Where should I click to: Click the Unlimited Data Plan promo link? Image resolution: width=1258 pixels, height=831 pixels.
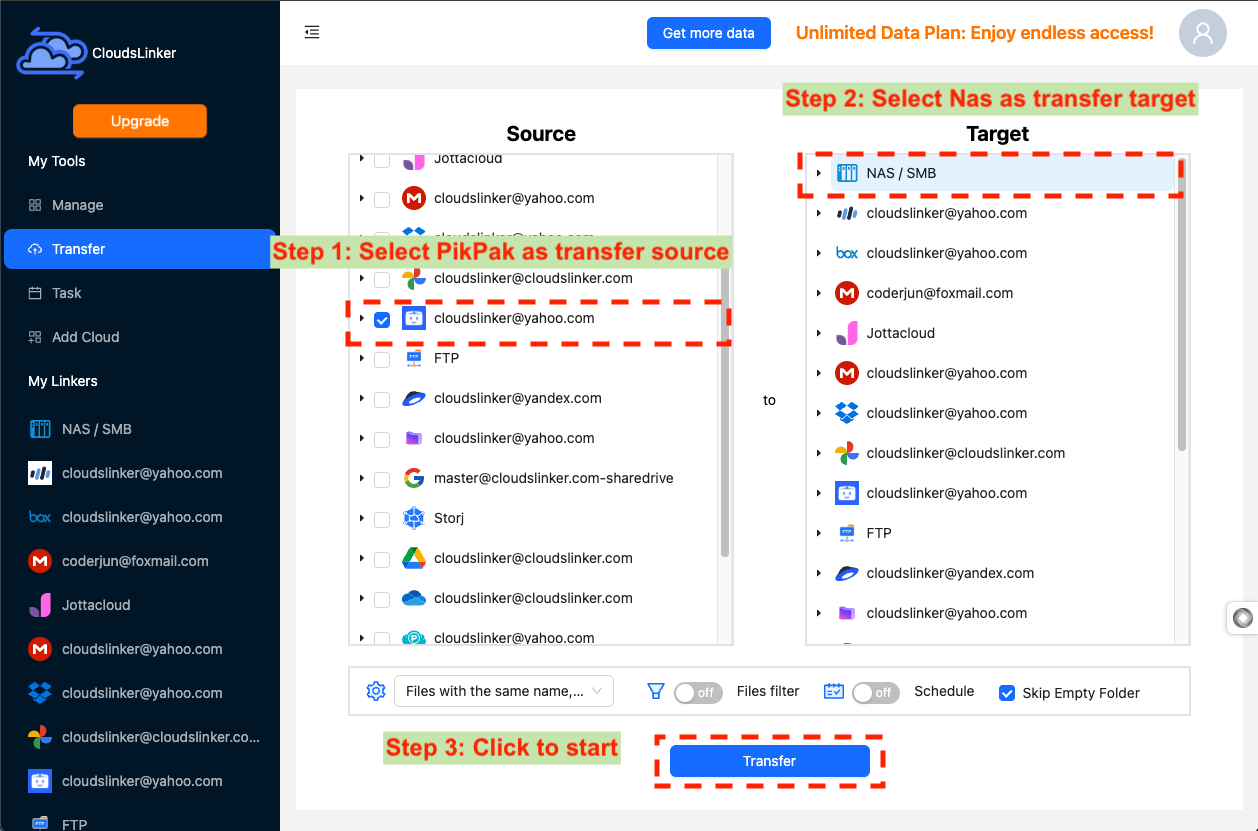[975, 33]
